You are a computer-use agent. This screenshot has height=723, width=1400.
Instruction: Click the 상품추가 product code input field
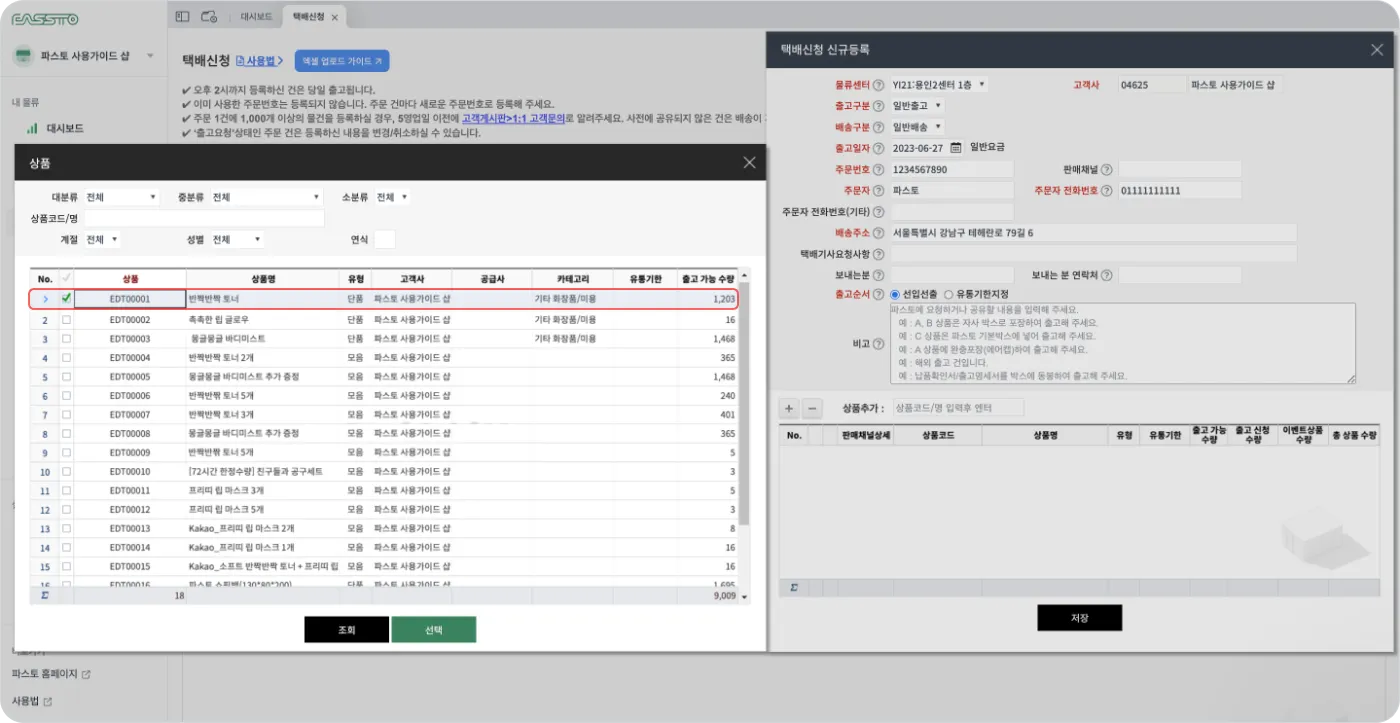[957, 408]
